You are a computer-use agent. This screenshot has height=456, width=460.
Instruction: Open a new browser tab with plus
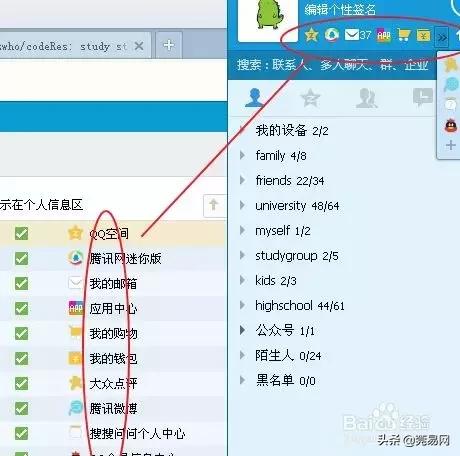tap(169, 45)
